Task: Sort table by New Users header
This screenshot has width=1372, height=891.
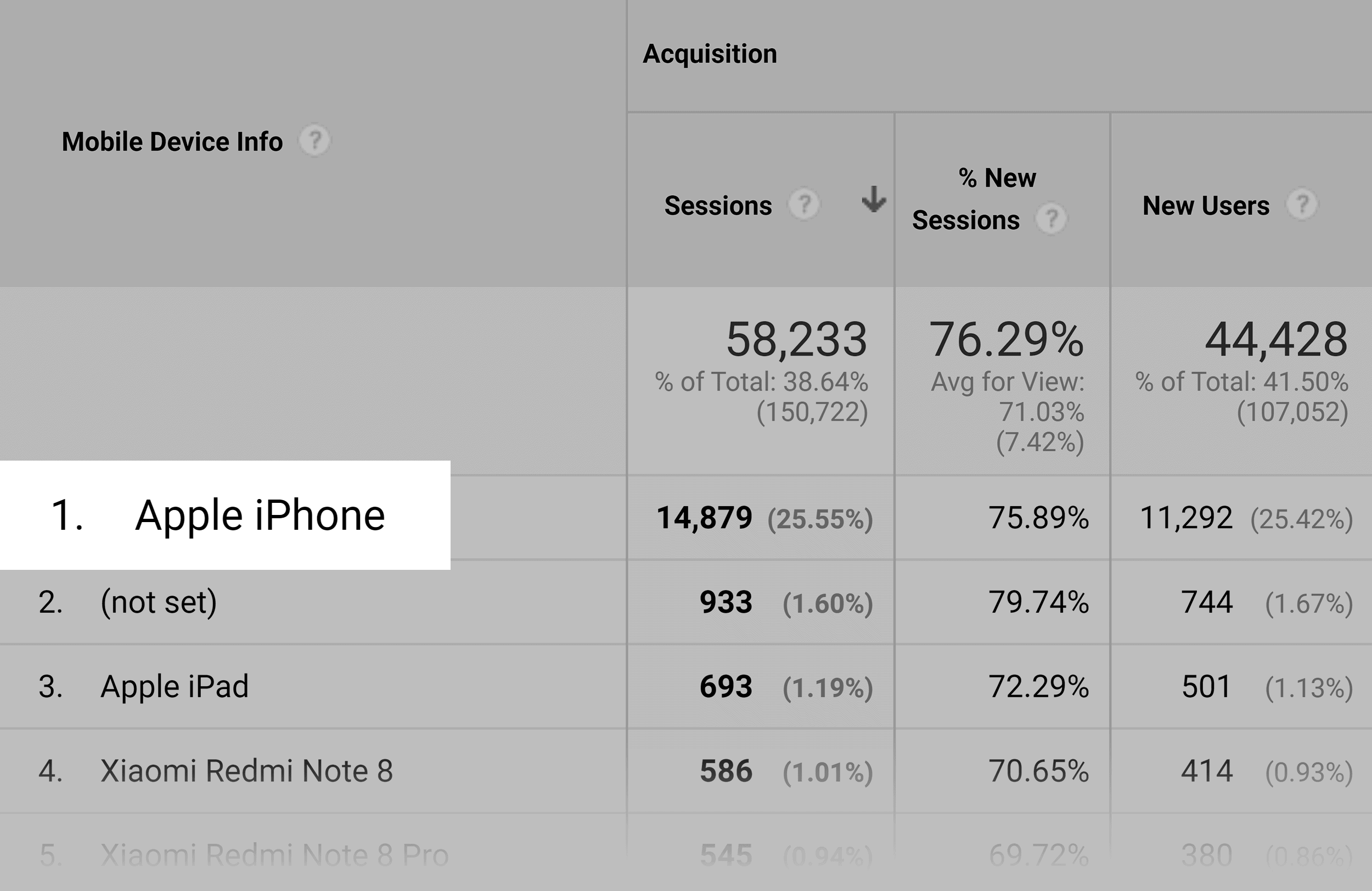Action: pyautogui.click(x=1206, y=206)
